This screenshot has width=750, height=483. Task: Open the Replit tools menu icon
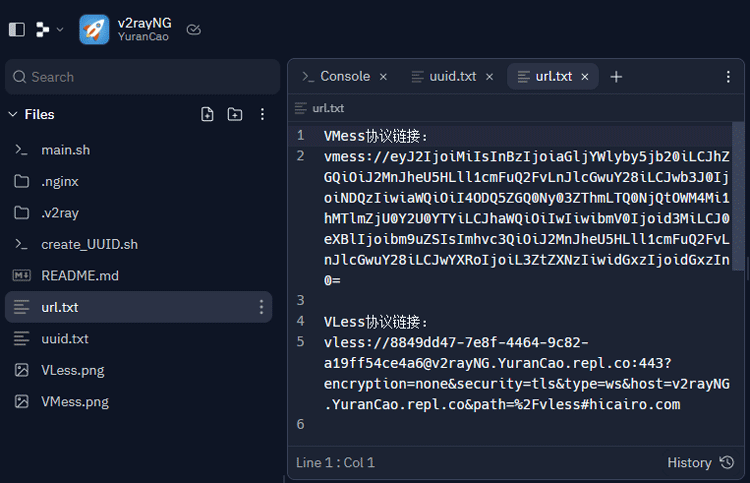click(x=42, y=30)
